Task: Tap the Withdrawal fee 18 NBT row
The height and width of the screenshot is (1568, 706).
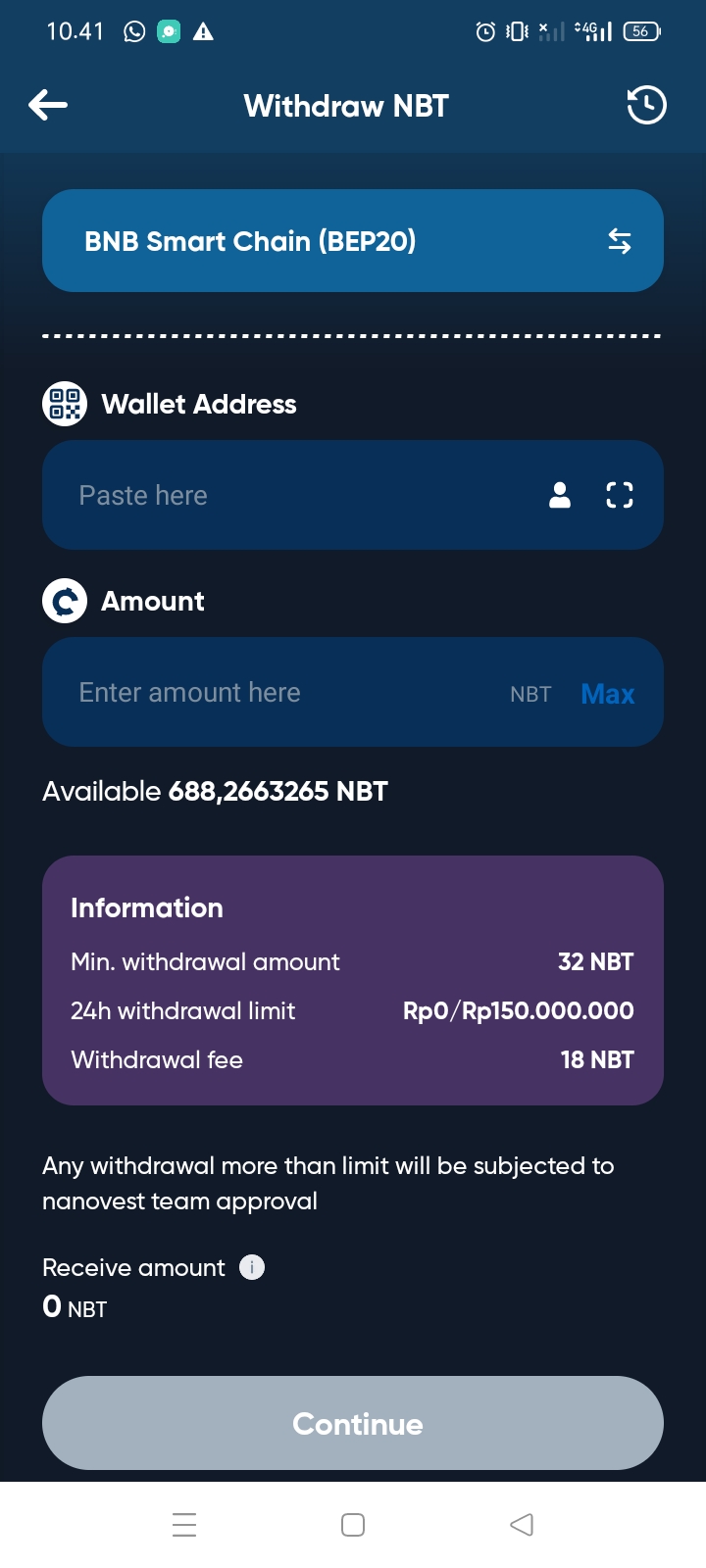Action: pyautogui.click(x=352, y=1059)
